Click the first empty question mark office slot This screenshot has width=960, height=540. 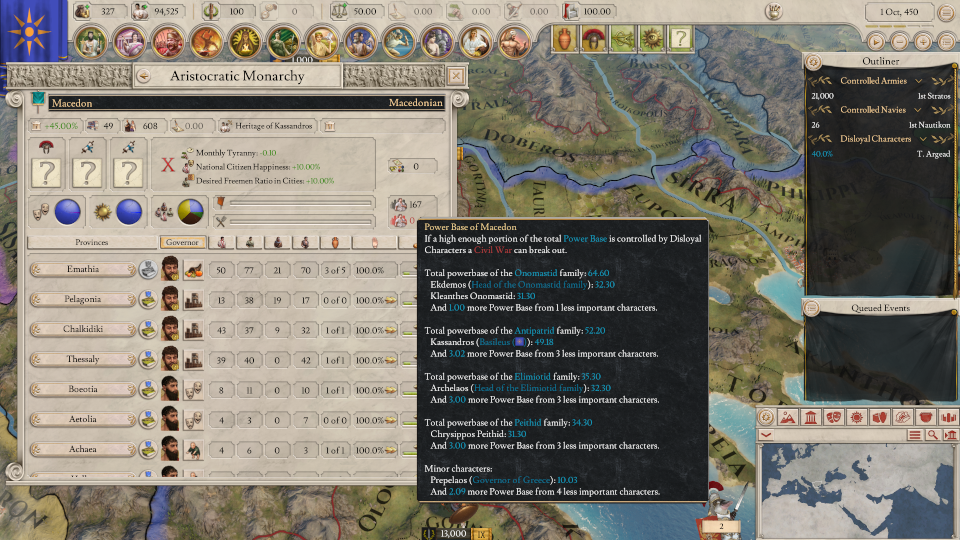point(46,173)
